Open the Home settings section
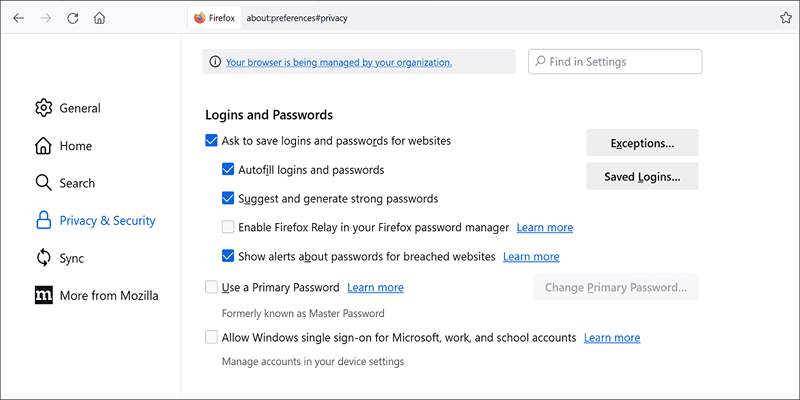Screen dimensions: 800x400 [75, 146]
